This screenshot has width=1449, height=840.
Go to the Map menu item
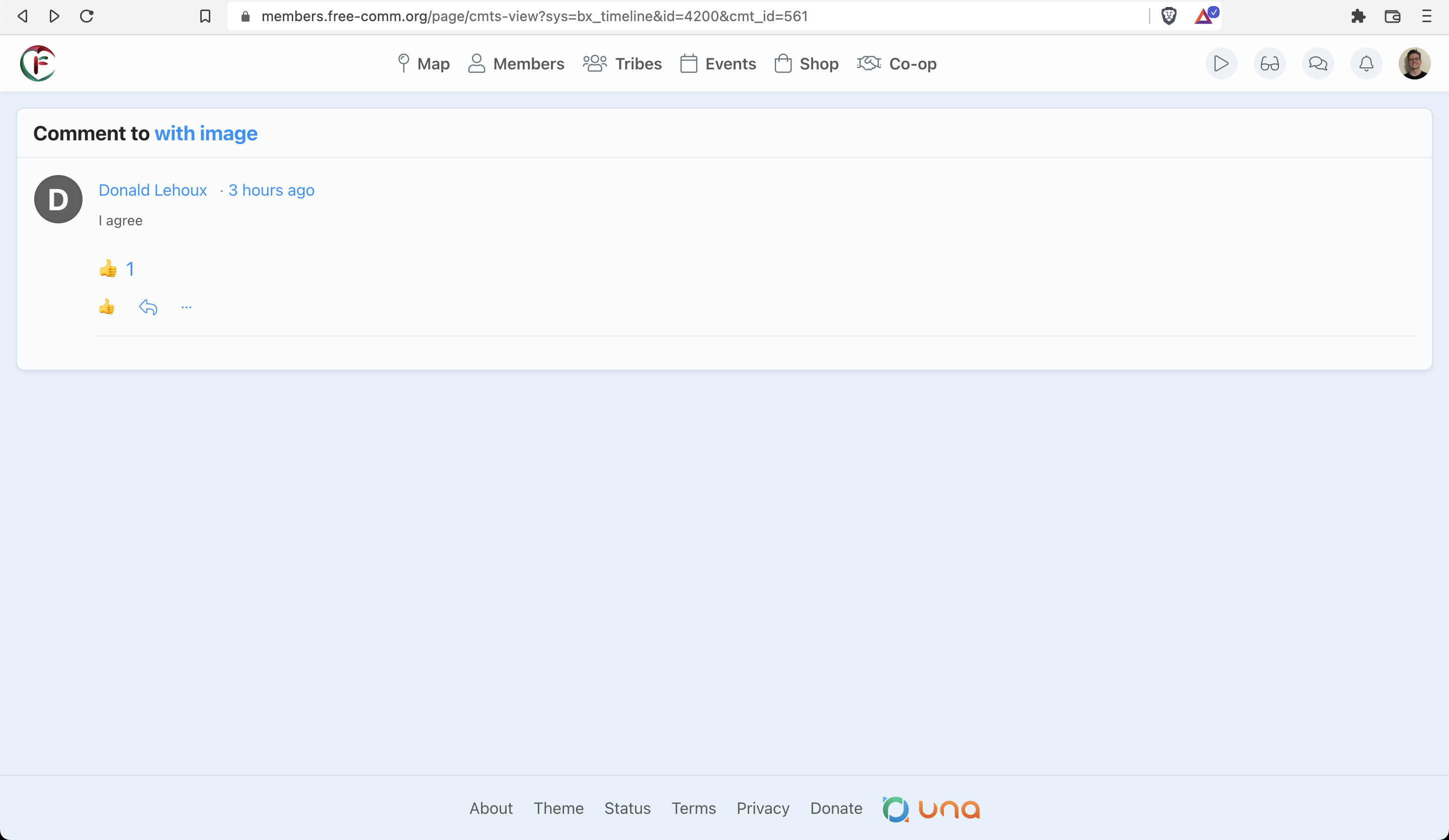[x=424, y=64]
